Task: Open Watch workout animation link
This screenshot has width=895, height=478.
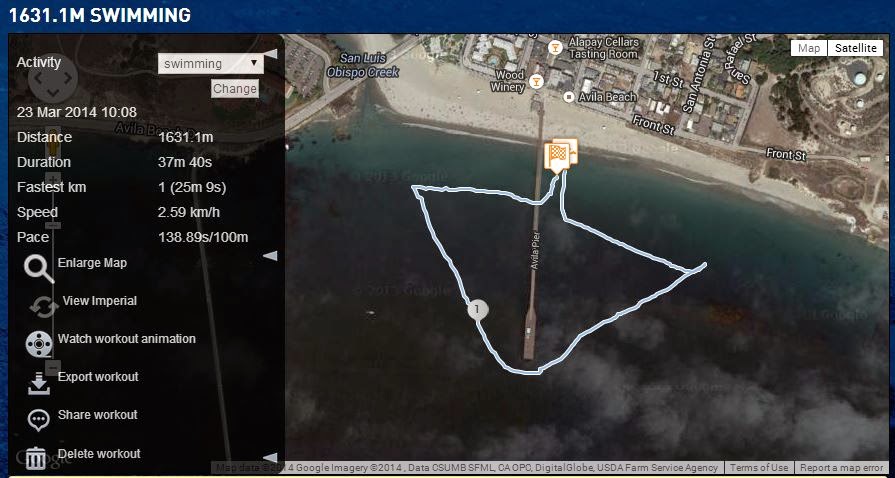Action: [x=127, y=339]
